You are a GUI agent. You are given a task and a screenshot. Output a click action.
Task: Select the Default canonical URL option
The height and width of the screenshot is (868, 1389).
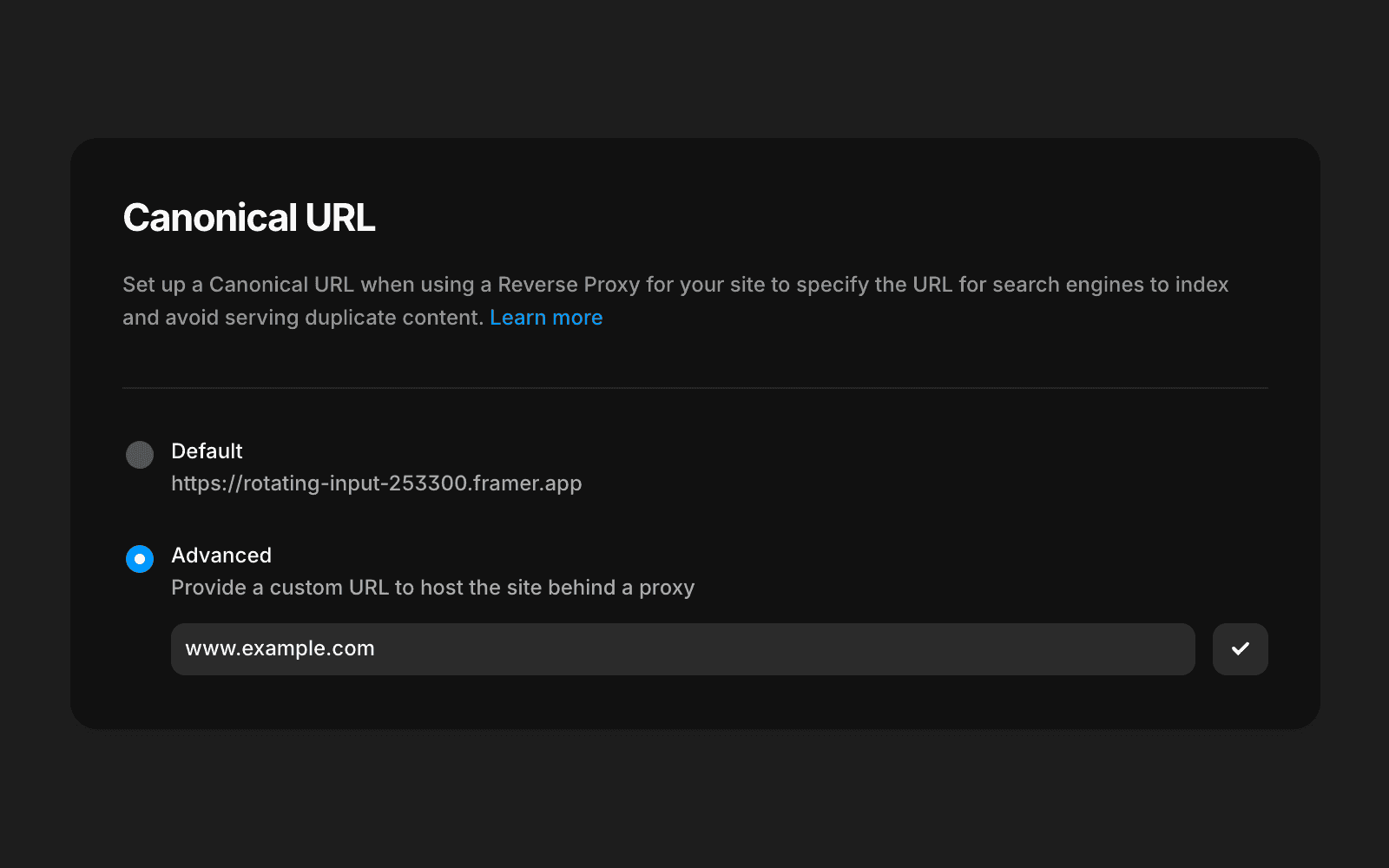(140, 454)
